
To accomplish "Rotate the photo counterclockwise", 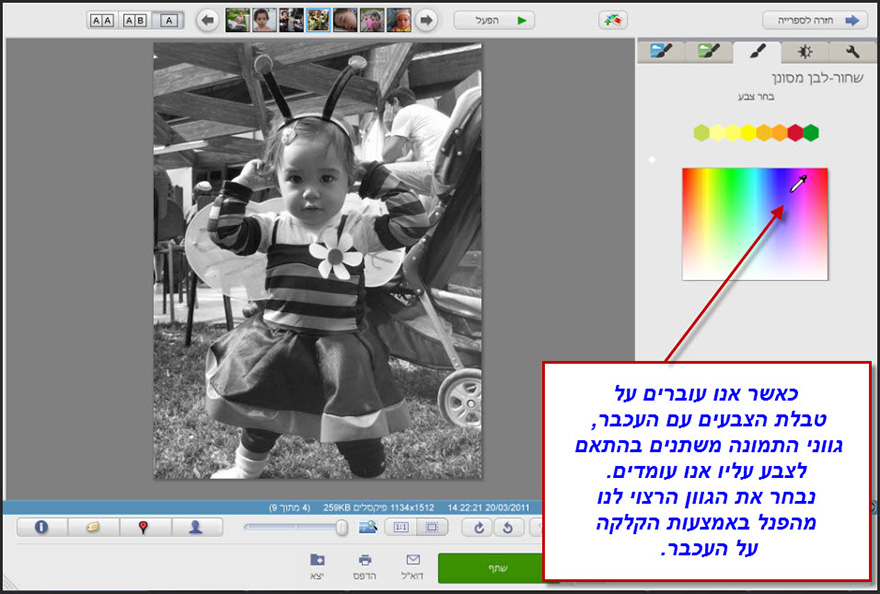I will point(509,527).
